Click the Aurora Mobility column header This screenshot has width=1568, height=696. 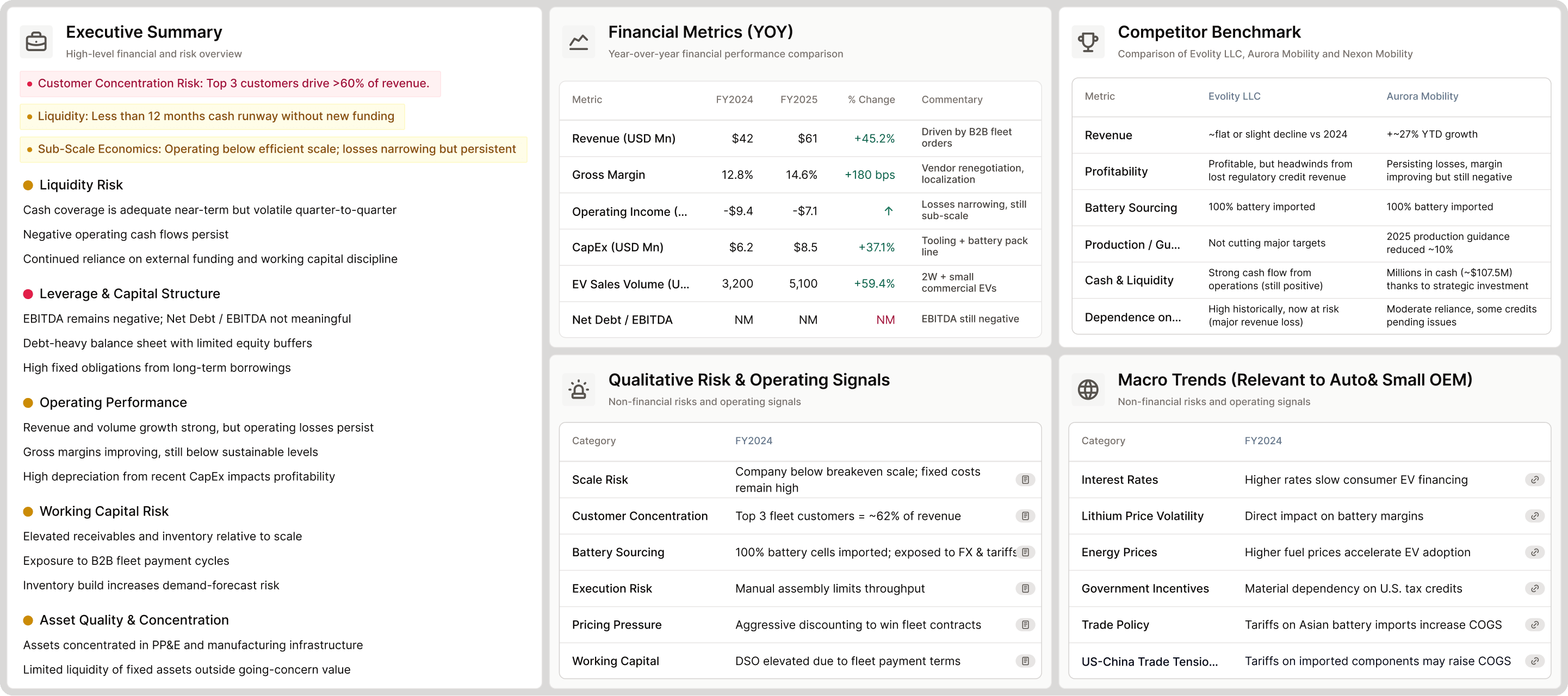click(1422, 96)
